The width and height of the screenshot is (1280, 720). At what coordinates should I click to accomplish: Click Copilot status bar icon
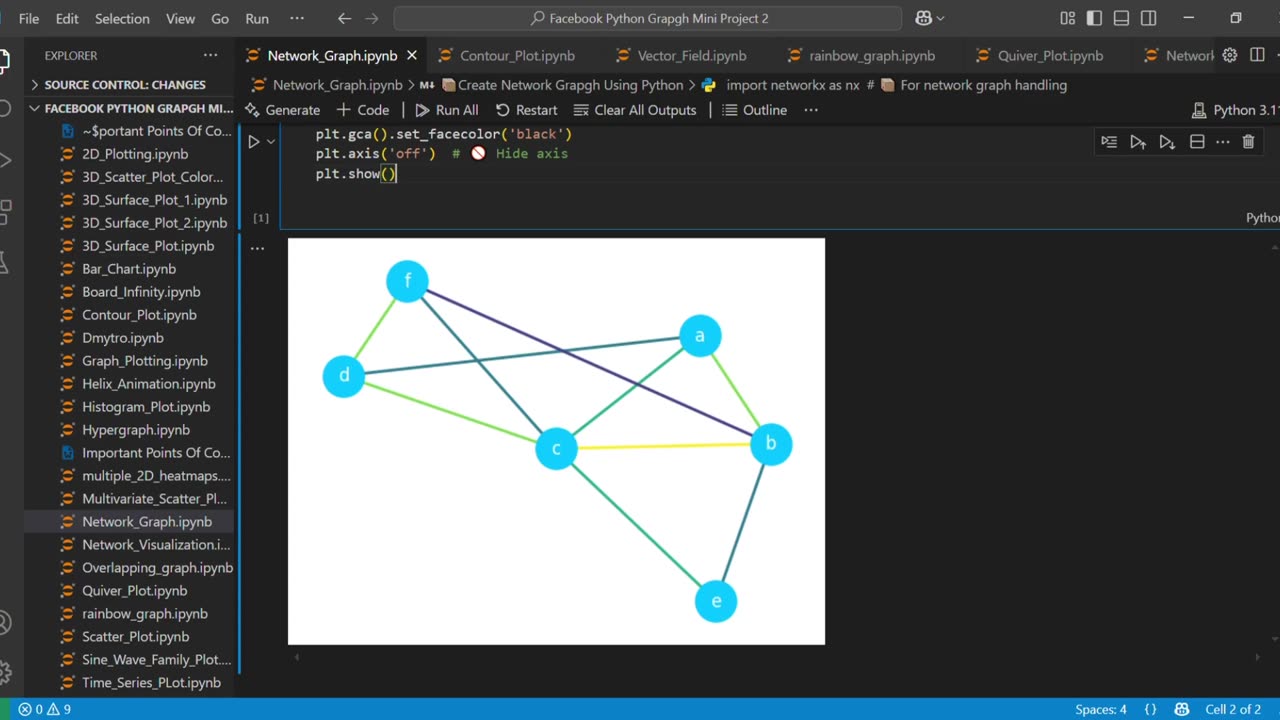[1181, 709]
